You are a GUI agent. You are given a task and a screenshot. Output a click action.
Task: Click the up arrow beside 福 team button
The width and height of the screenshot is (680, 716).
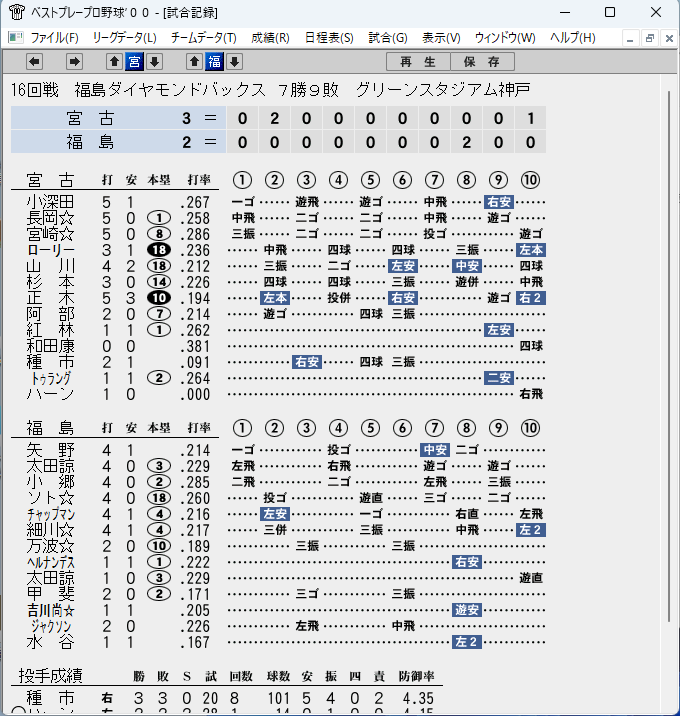pyautogui.click(x=195, y=62)
